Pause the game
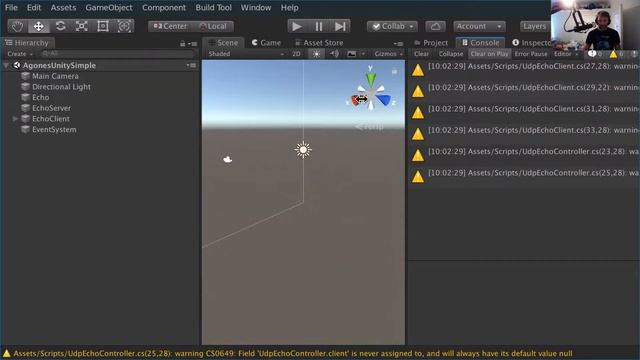The width and height of the screenshot is (640, 360). [319, 27]
